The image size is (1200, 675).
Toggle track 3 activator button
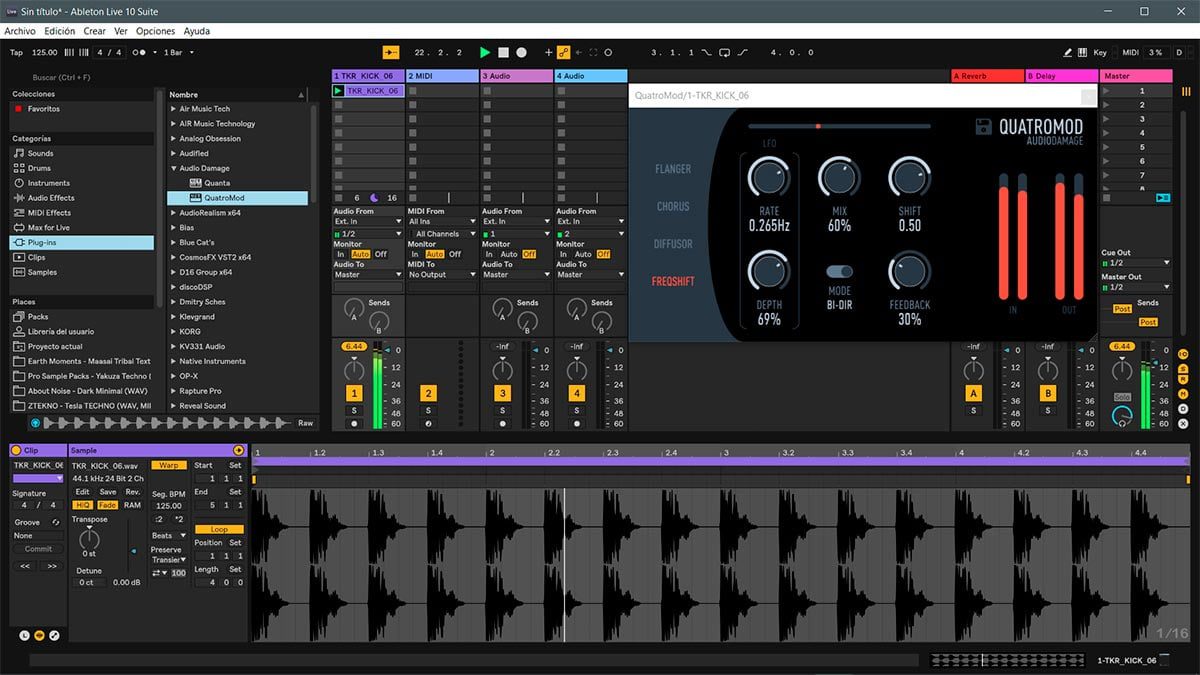502,394
